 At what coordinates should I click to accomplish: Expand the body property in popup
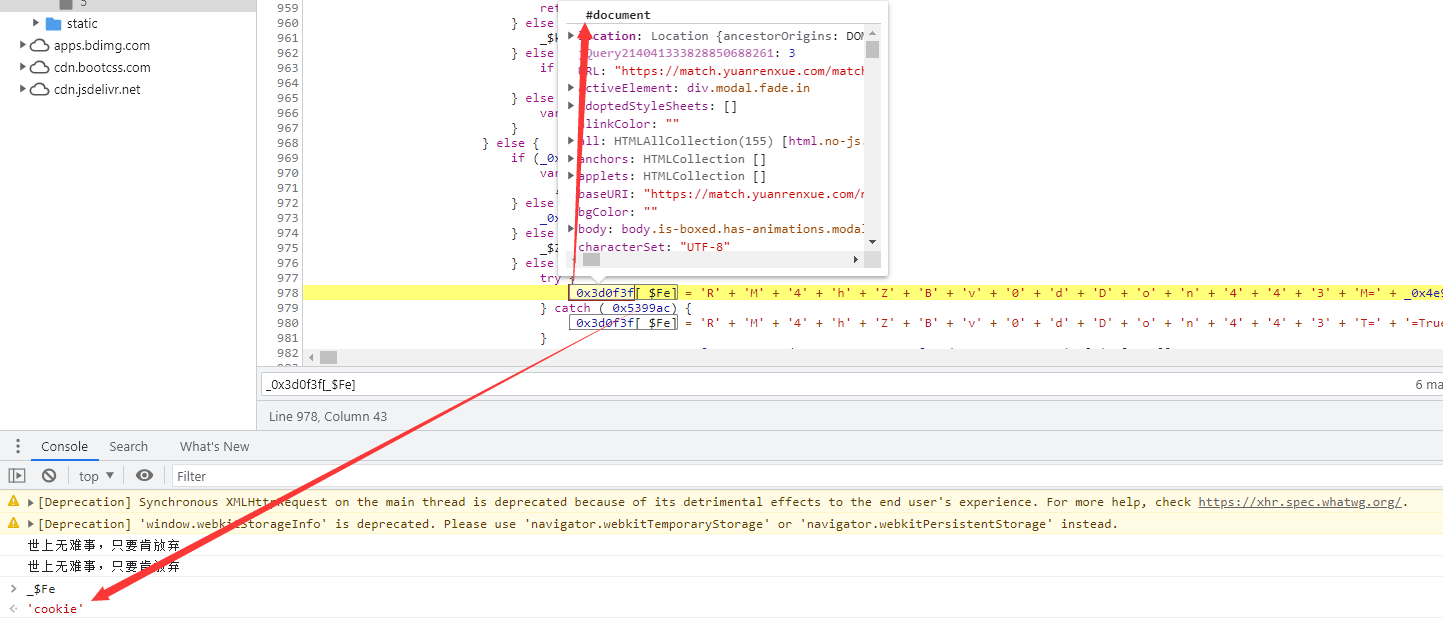[571, 229]
